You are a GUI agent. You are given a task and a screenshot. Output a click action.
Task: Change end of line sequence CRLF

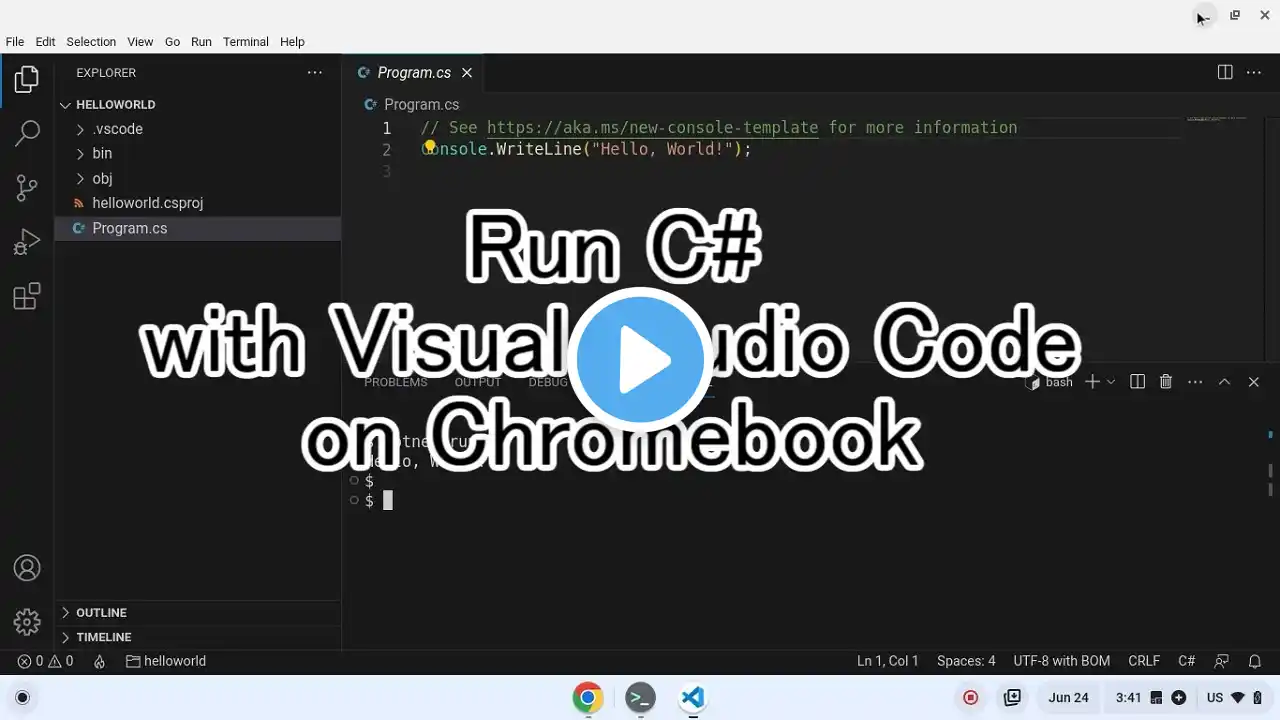point(1144,661)
